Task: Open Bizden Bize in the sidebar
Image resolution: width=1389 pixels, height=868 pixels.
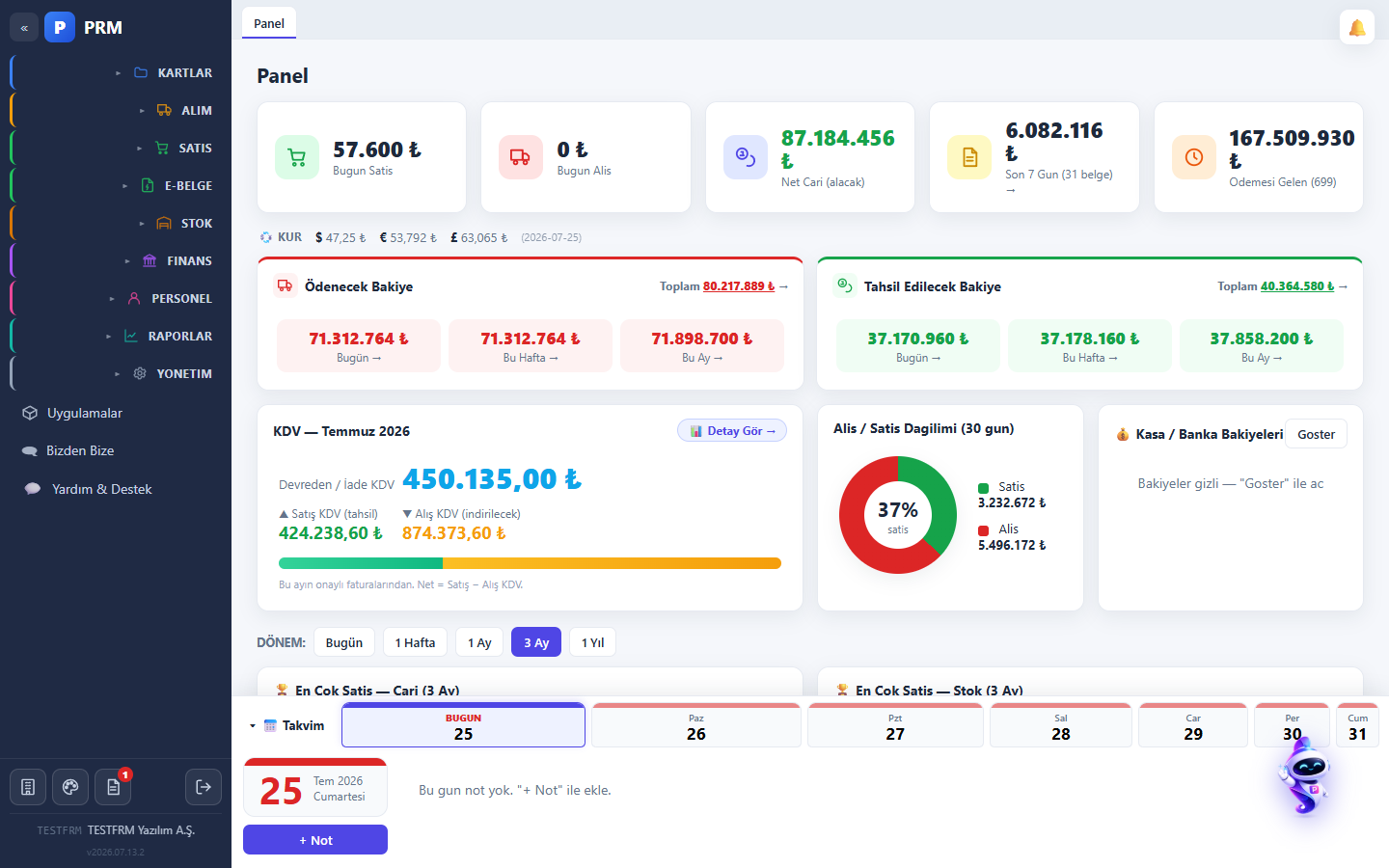Action: click(x=116, y=450)
